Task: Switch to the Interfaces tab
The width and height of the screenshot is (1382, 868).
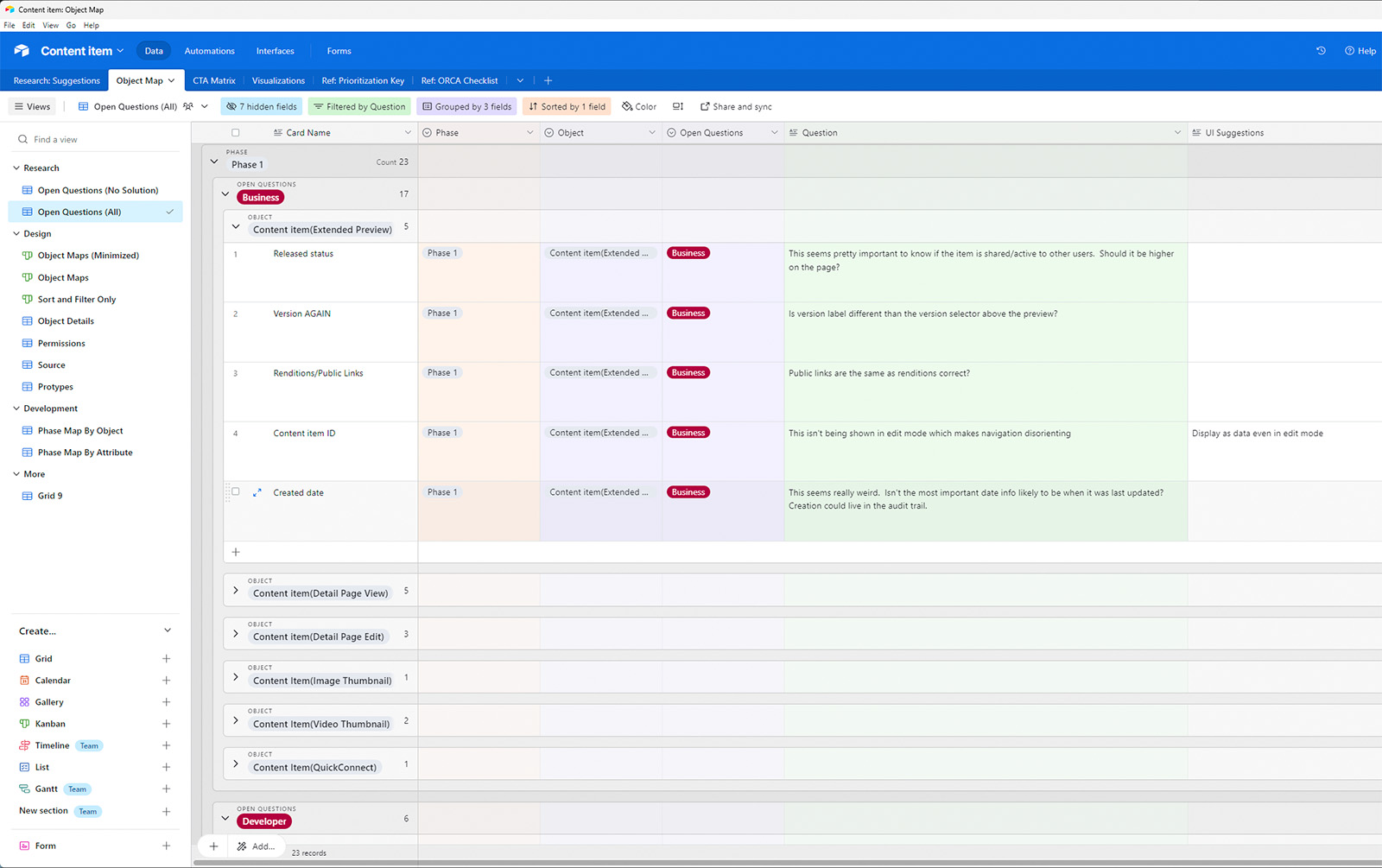Action: [x=275, y=51]
